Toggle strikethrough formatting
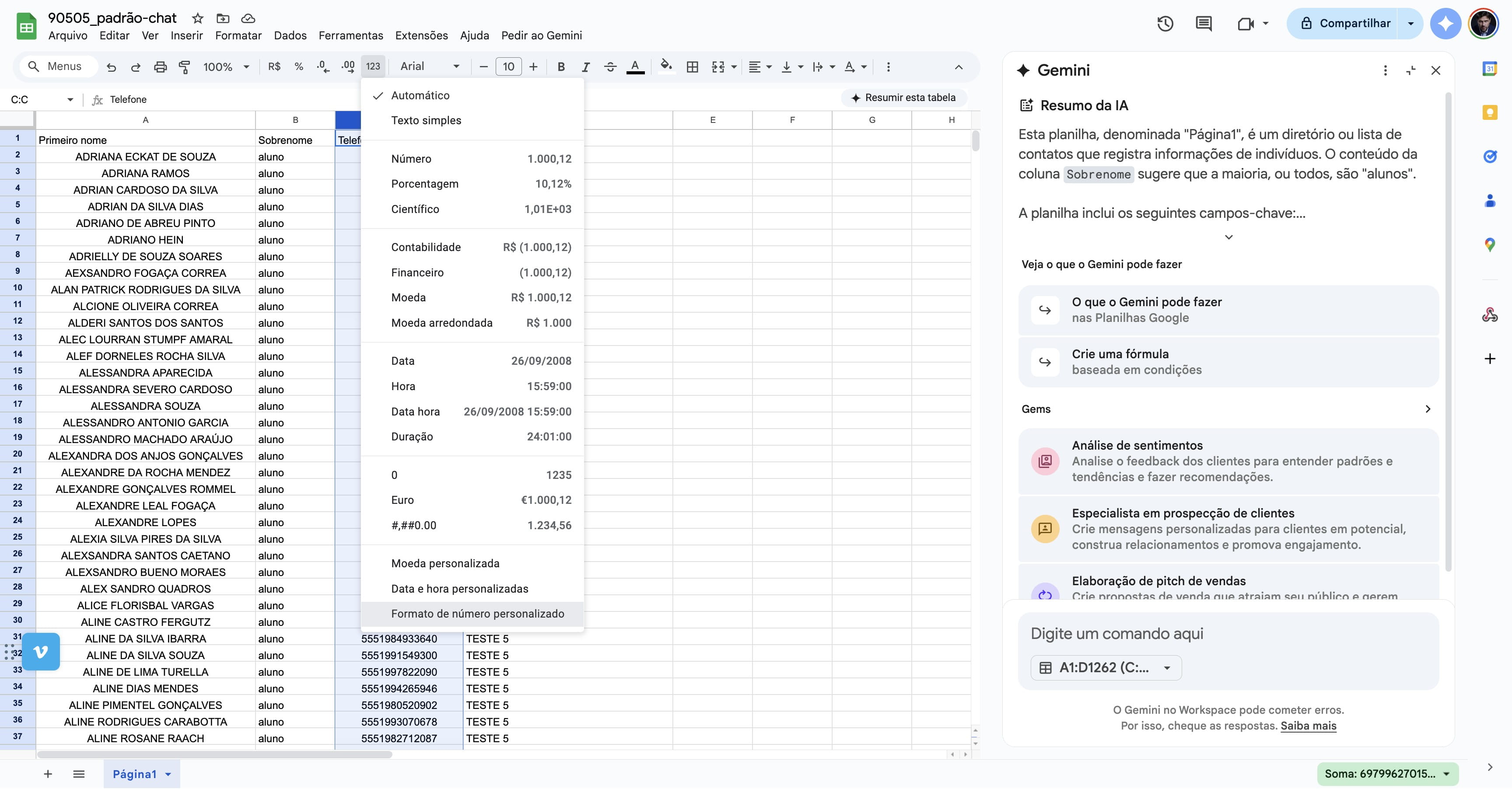 click(610, 67)
